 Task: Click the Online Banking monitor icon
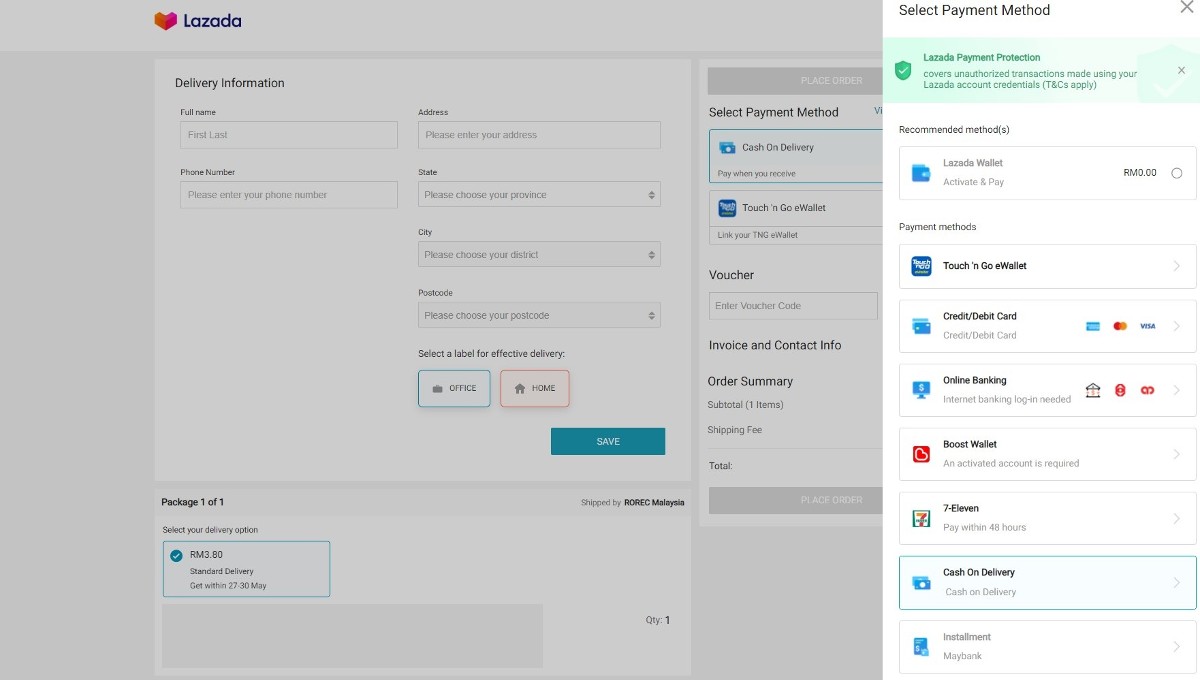(x=921, y=390)
